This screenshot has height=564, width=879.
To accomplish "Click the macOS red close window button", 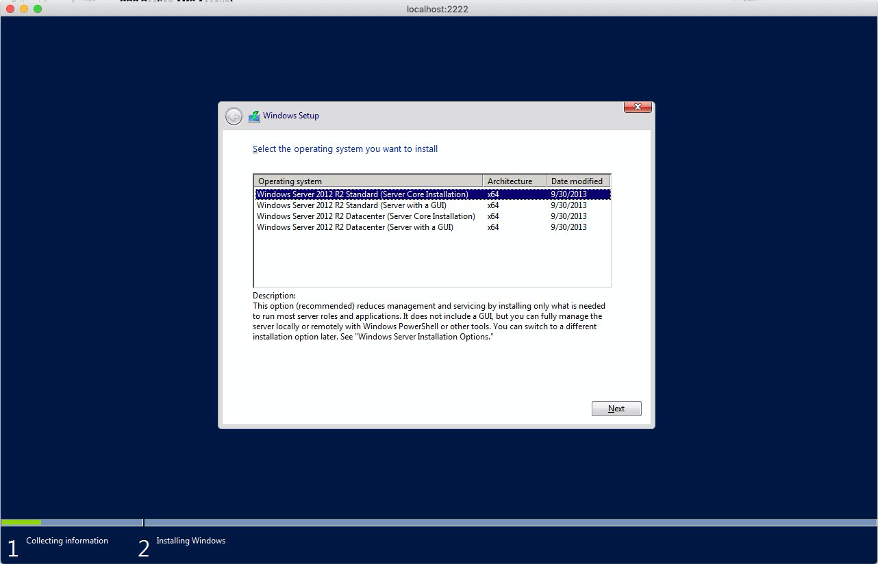I will click(10, 8).
